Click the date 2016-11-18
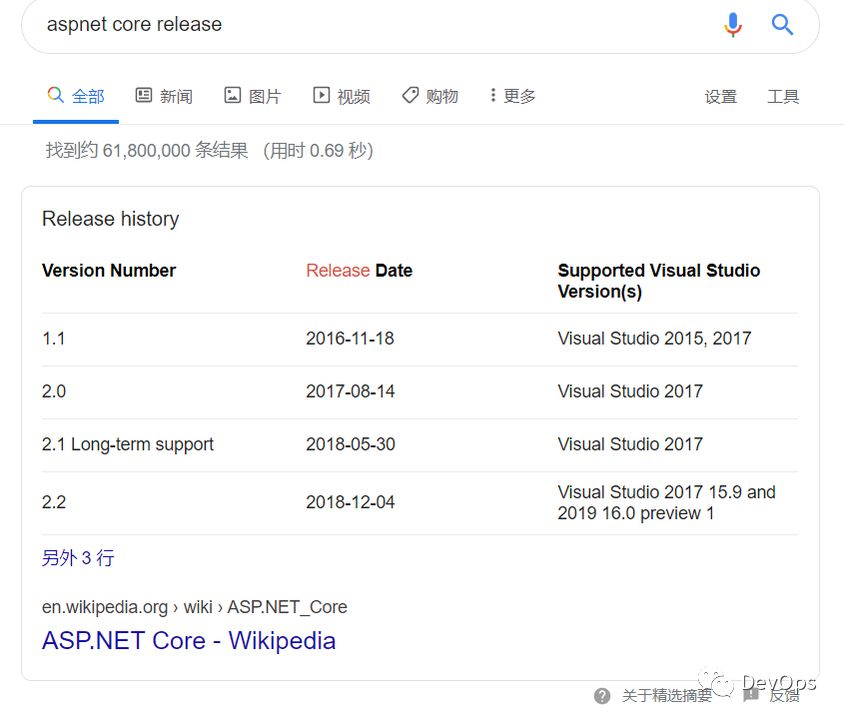Image resolution: width=844 pixels, height=722 pixels. tap(350, 339)
